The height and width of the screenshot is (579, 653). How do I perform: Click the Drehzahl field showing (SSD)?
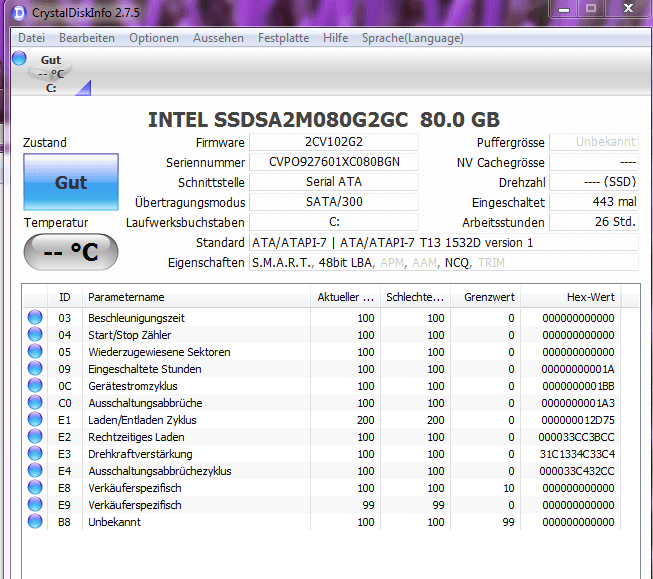[x=594, y=182]
